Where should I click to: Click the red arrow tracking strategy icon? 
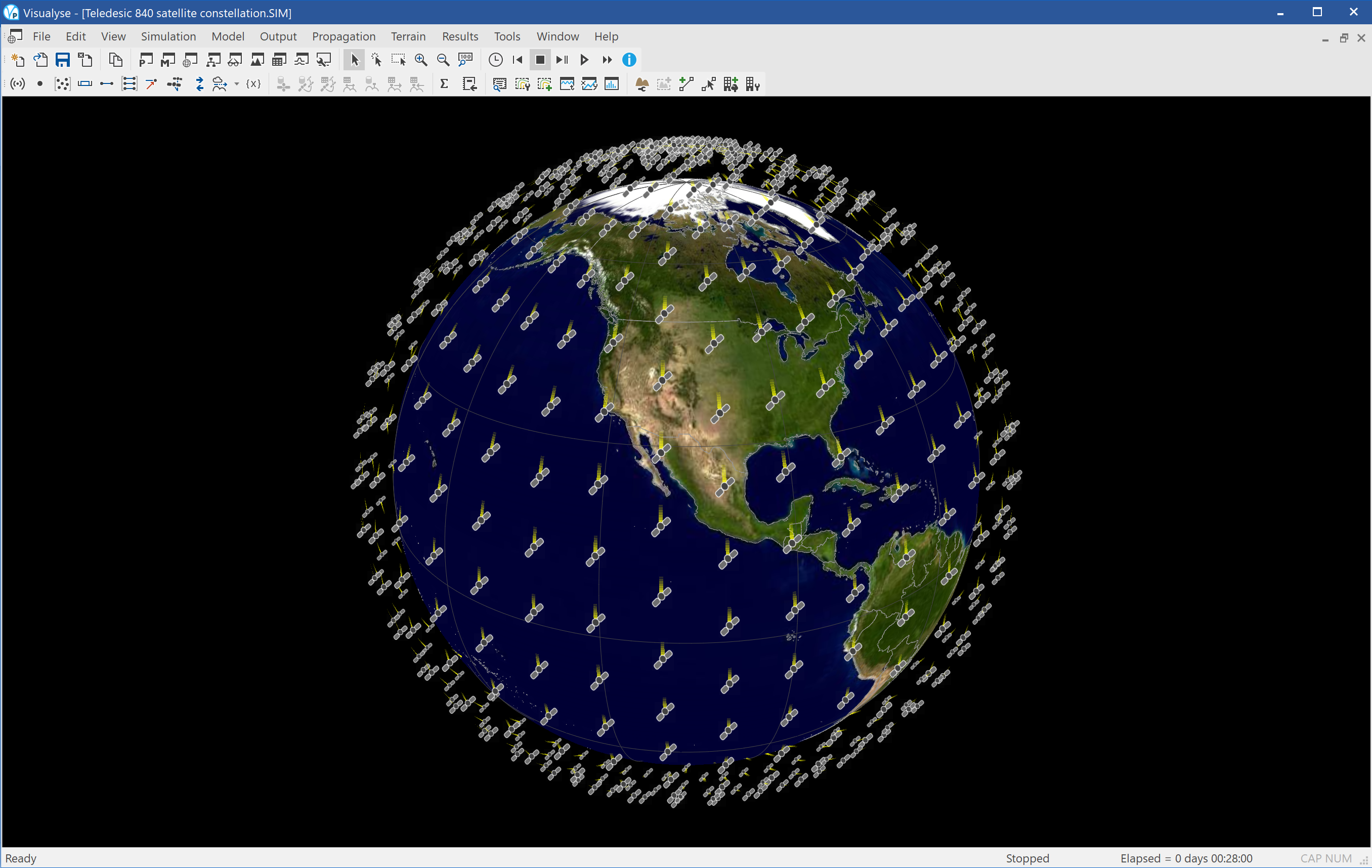click(152, 84)
